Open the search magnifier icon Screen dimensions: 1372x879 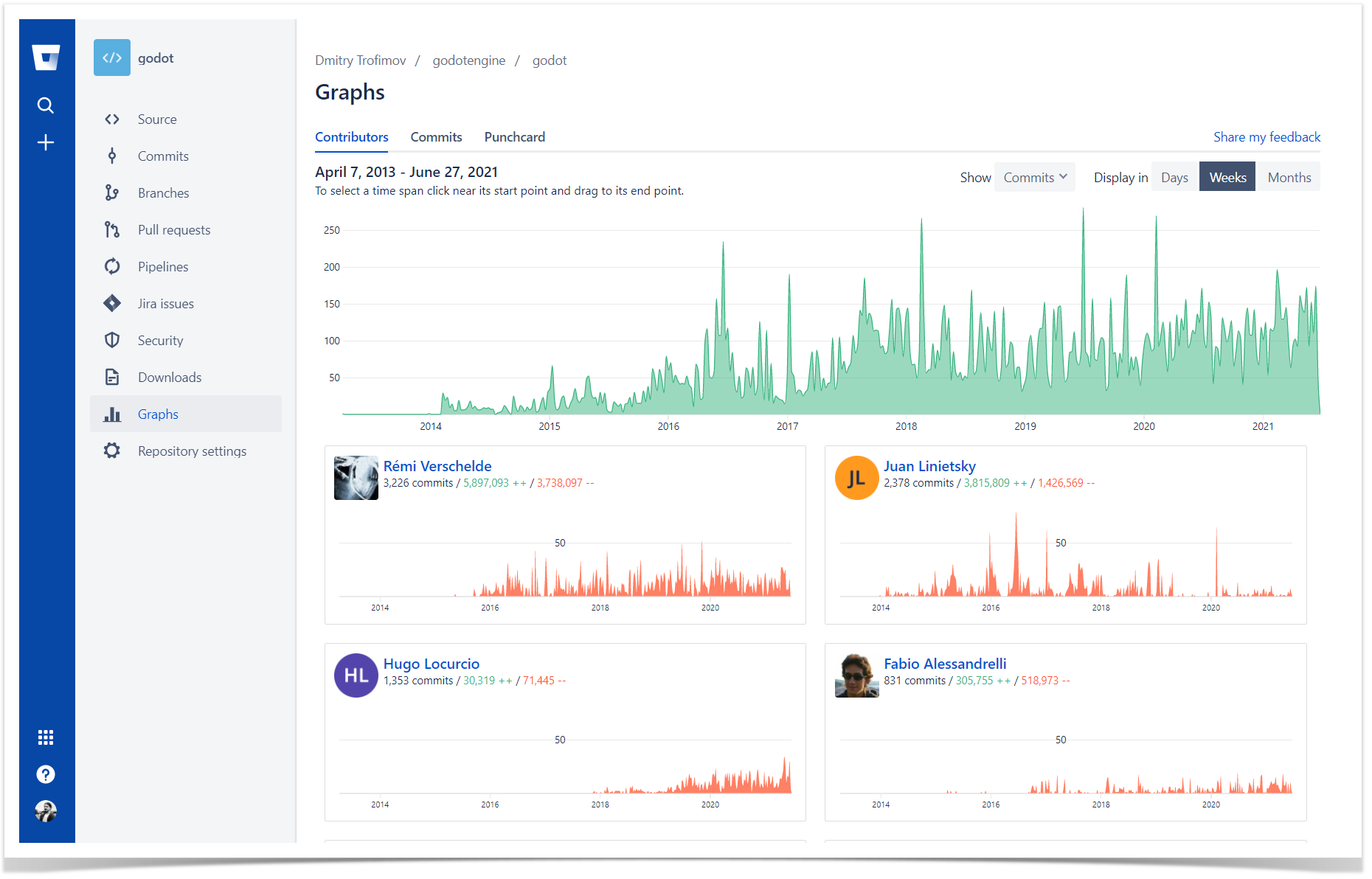pos(46,105)
